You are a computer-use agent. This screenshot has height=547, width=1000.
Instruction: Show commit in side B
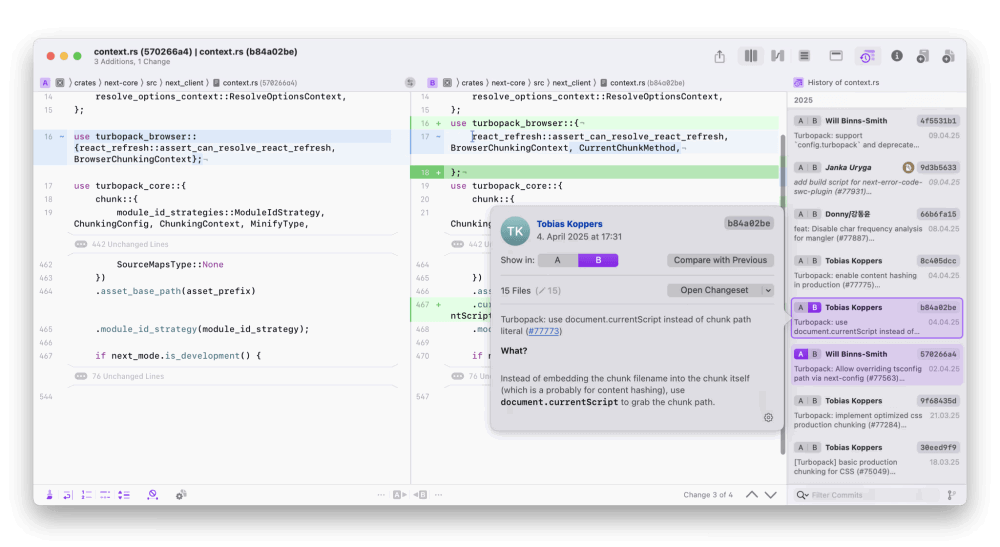(598, 260)
